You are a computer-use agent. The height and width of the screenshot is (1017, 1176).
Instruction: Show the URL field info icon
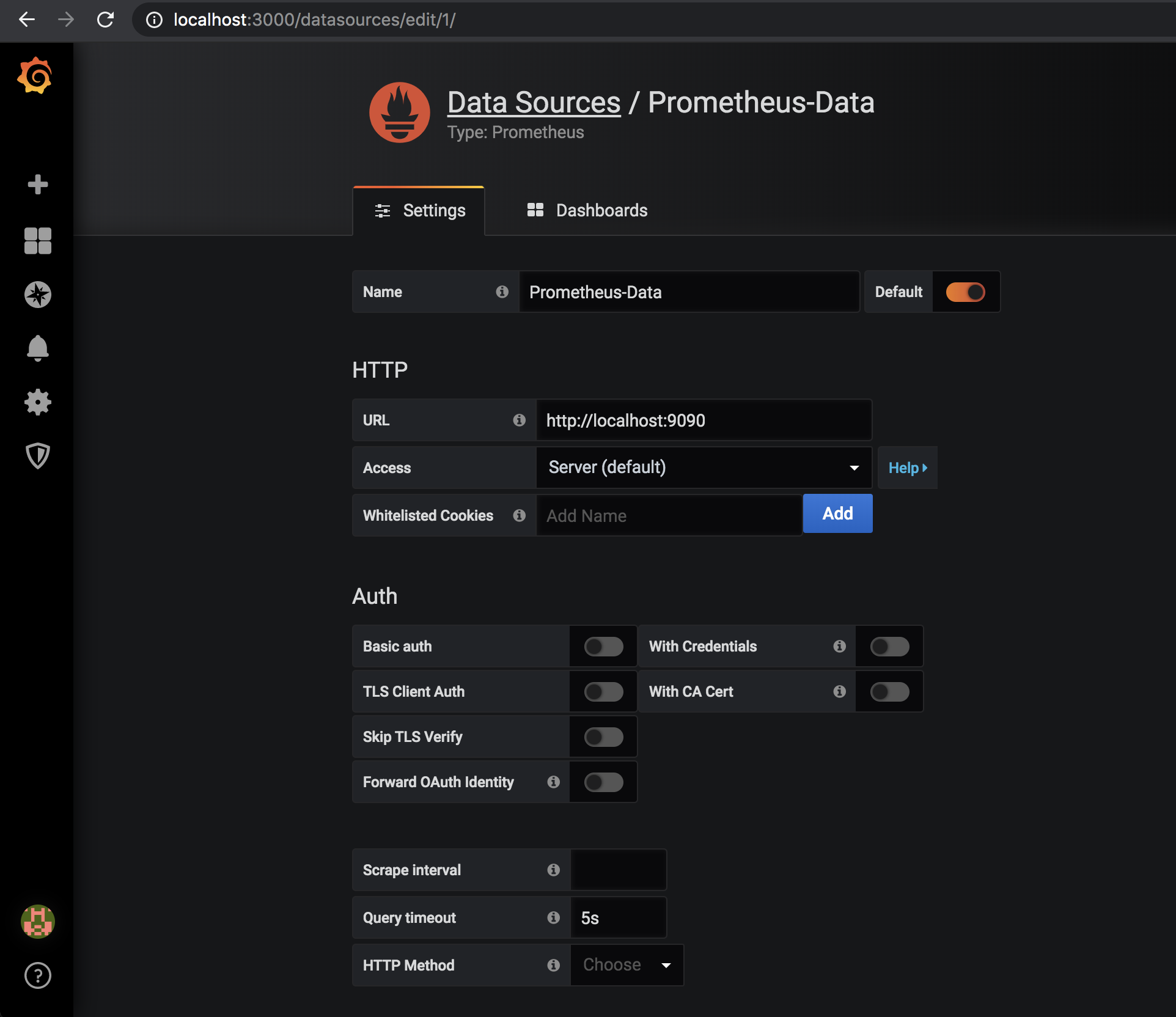pyautogui.click(x=520, y=420)
